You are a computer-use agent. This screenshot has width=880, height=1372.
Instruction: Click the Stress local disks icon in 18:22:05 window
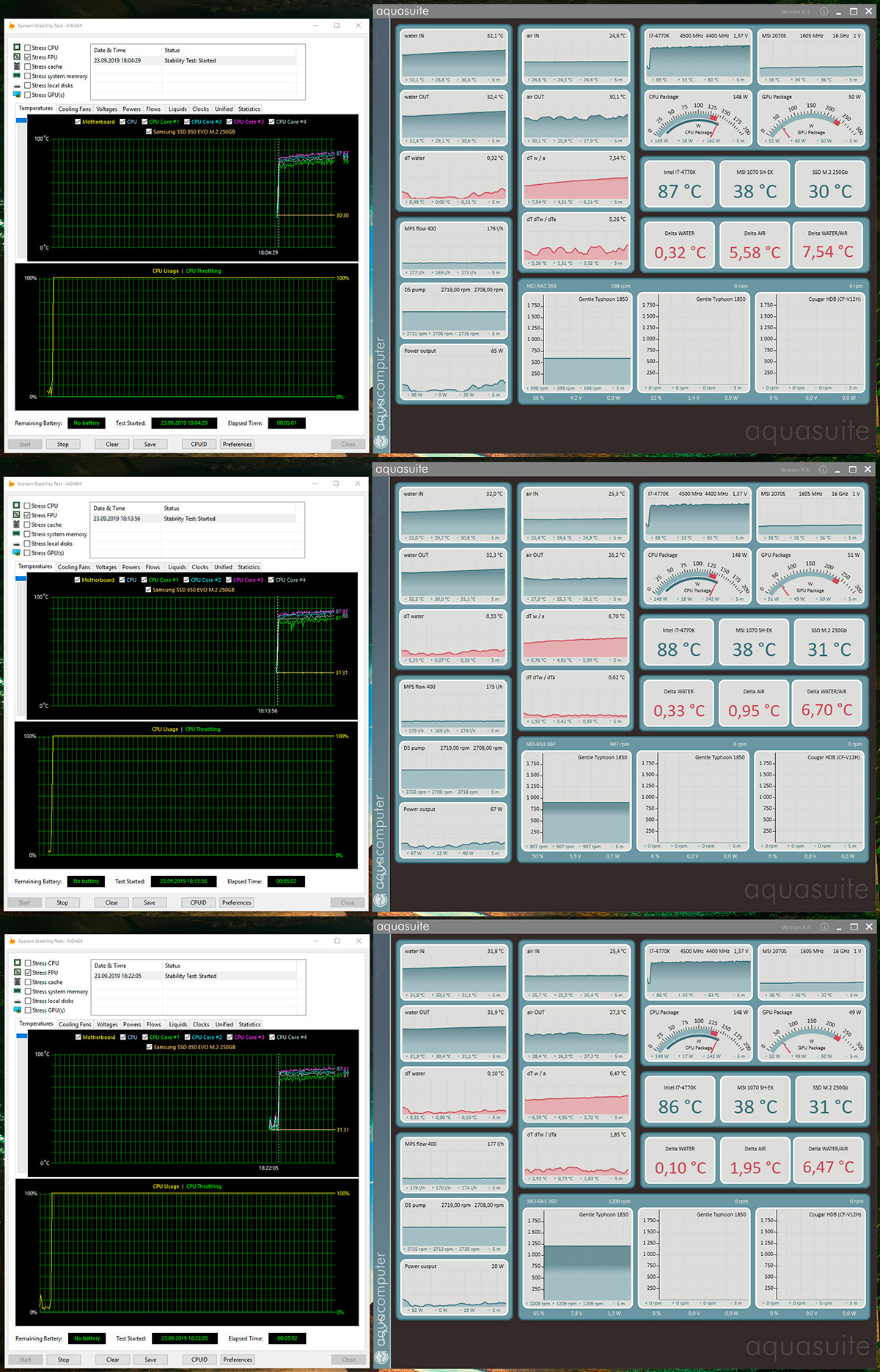[17, 1001]
